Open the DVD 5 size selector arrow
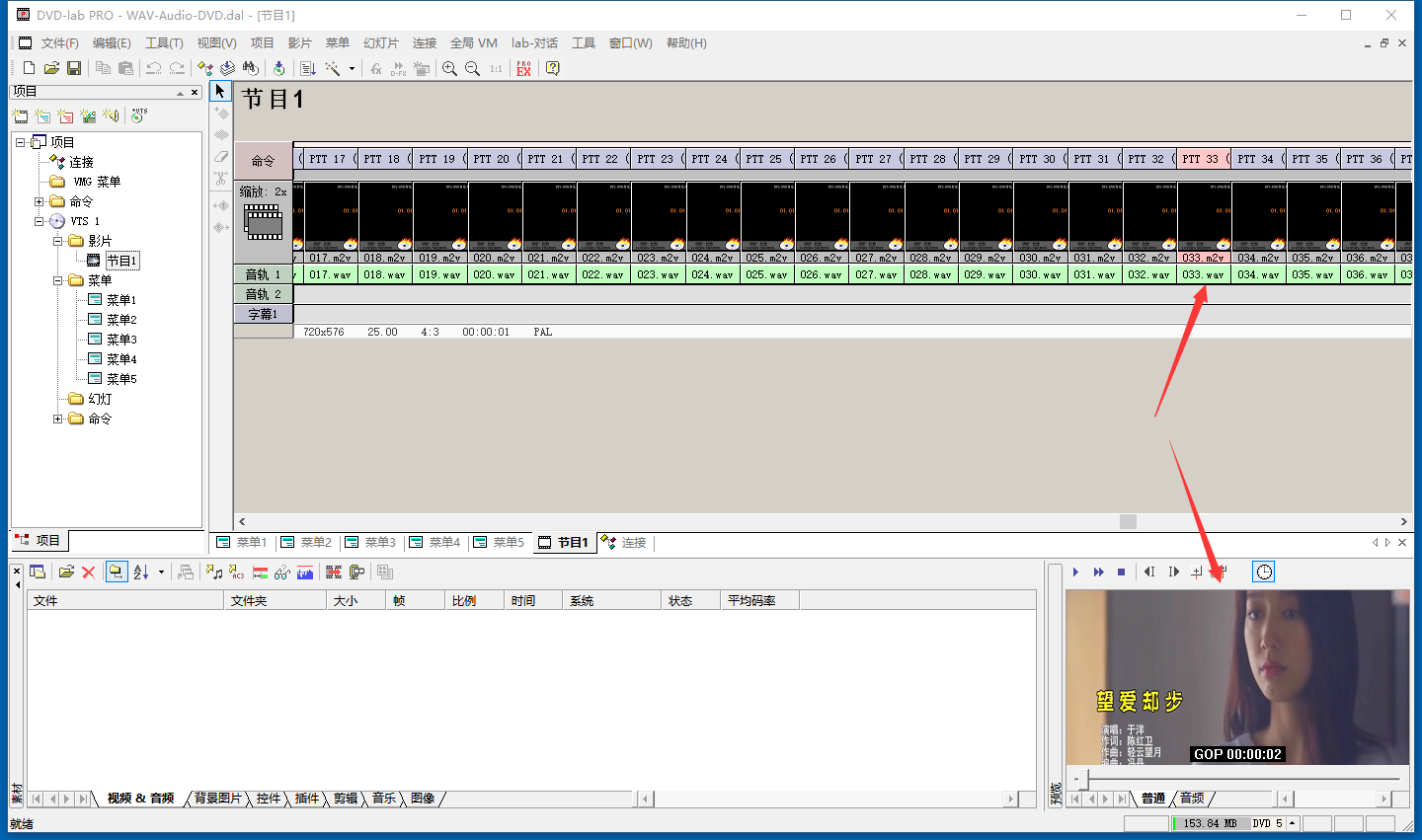Screen dimensions: 1422x840 (1292, 823)
